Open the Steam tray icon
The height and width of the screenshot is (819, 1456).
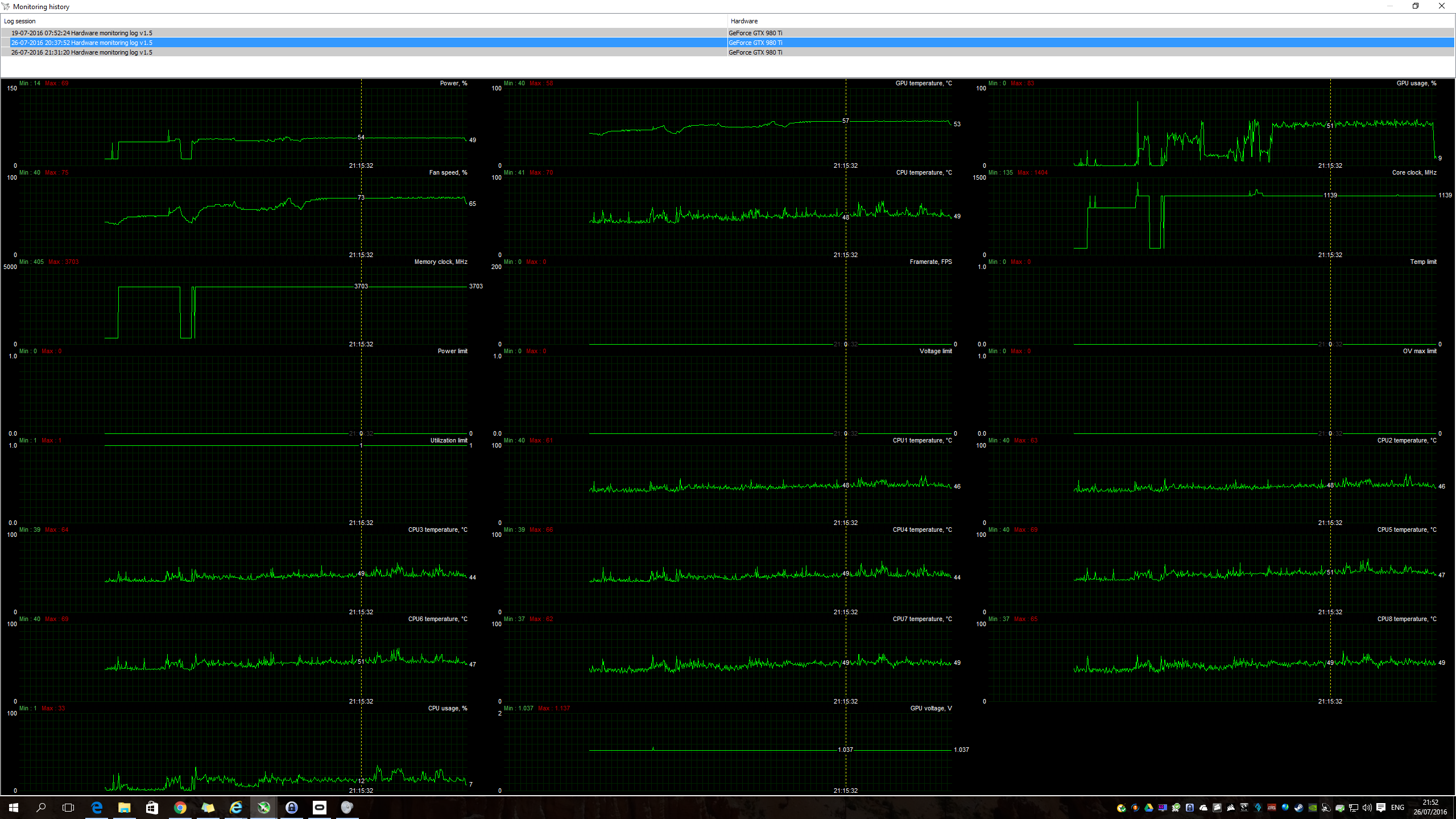click(x=1299, y=808)
